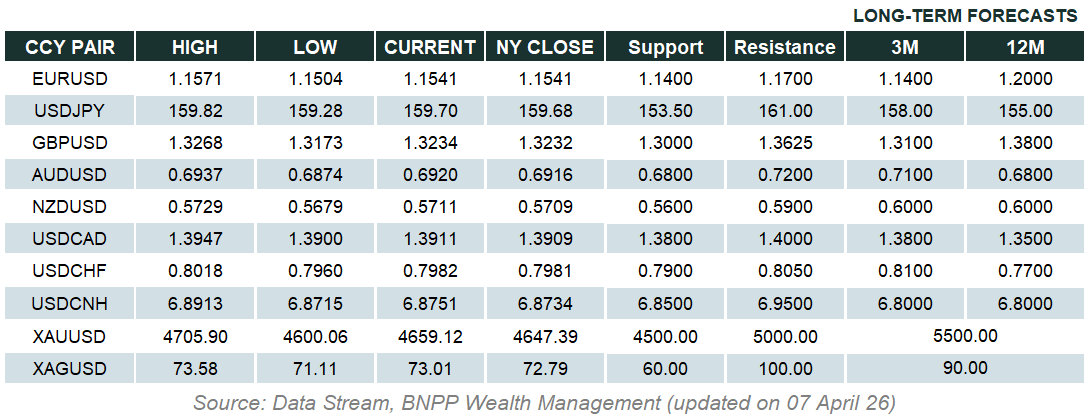Click the CCY PAIR column header
1085x419 pixels.
(x=70, y=47)
